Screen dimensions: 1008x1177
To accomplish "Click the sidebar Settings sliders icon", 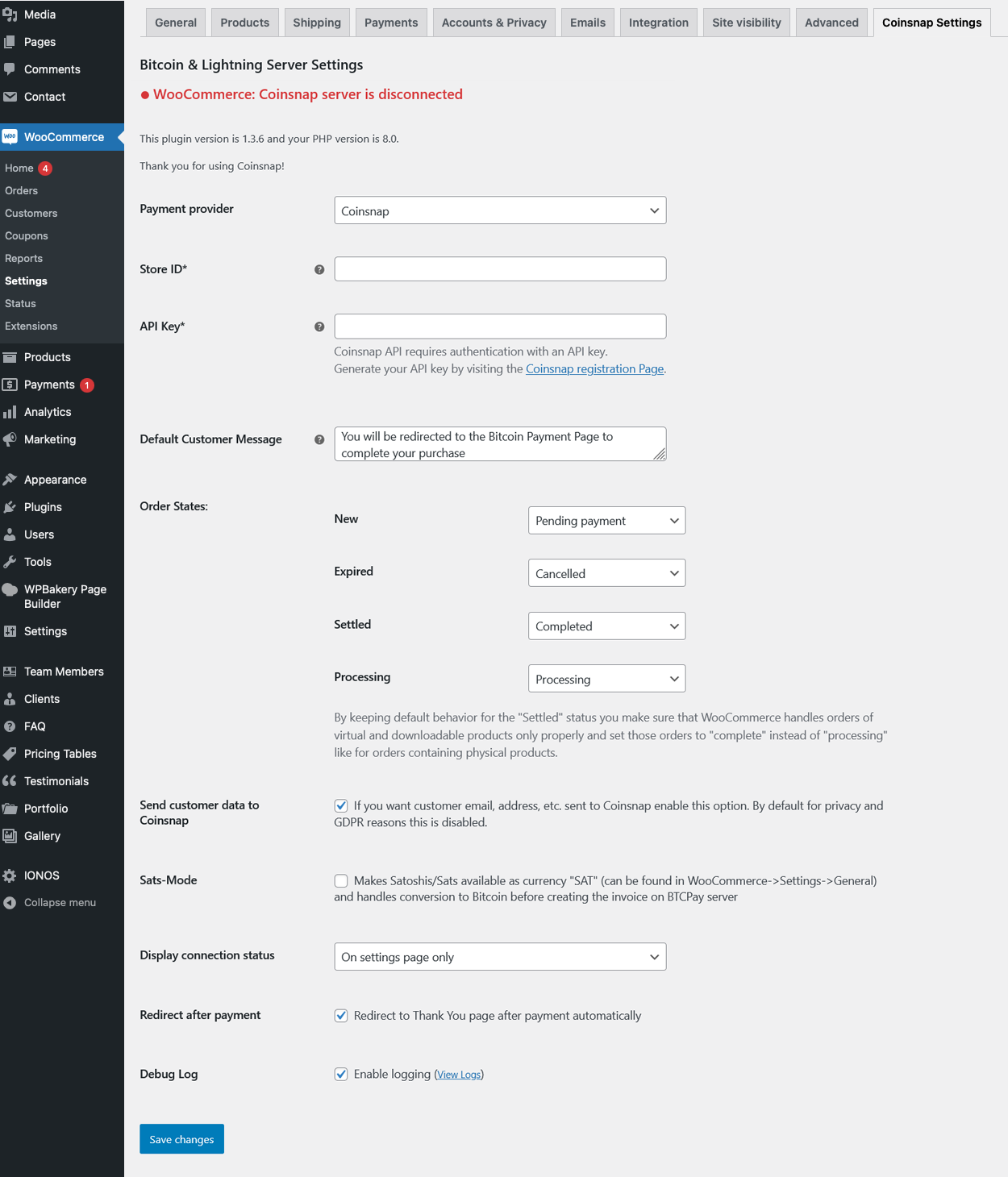I will click(10, 631).
